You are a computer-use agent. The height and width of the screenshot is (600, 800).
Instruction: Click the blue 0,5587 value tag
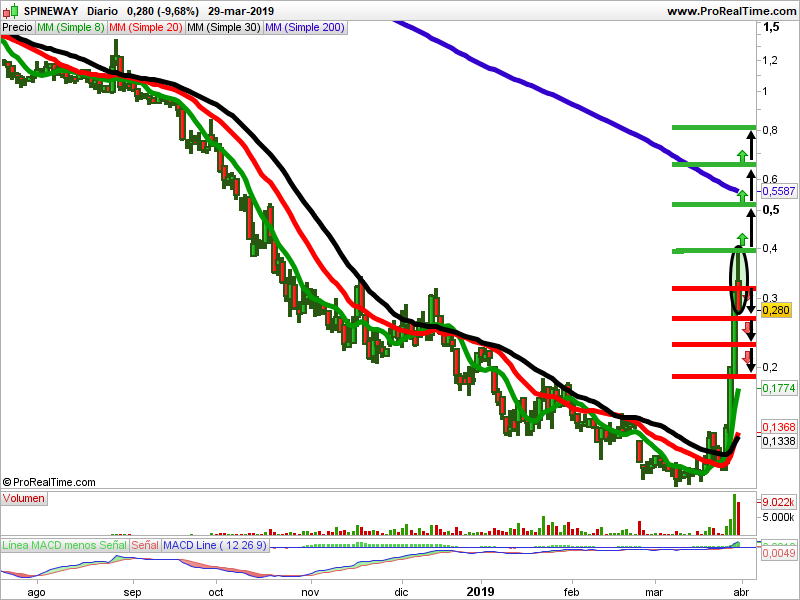779,191
